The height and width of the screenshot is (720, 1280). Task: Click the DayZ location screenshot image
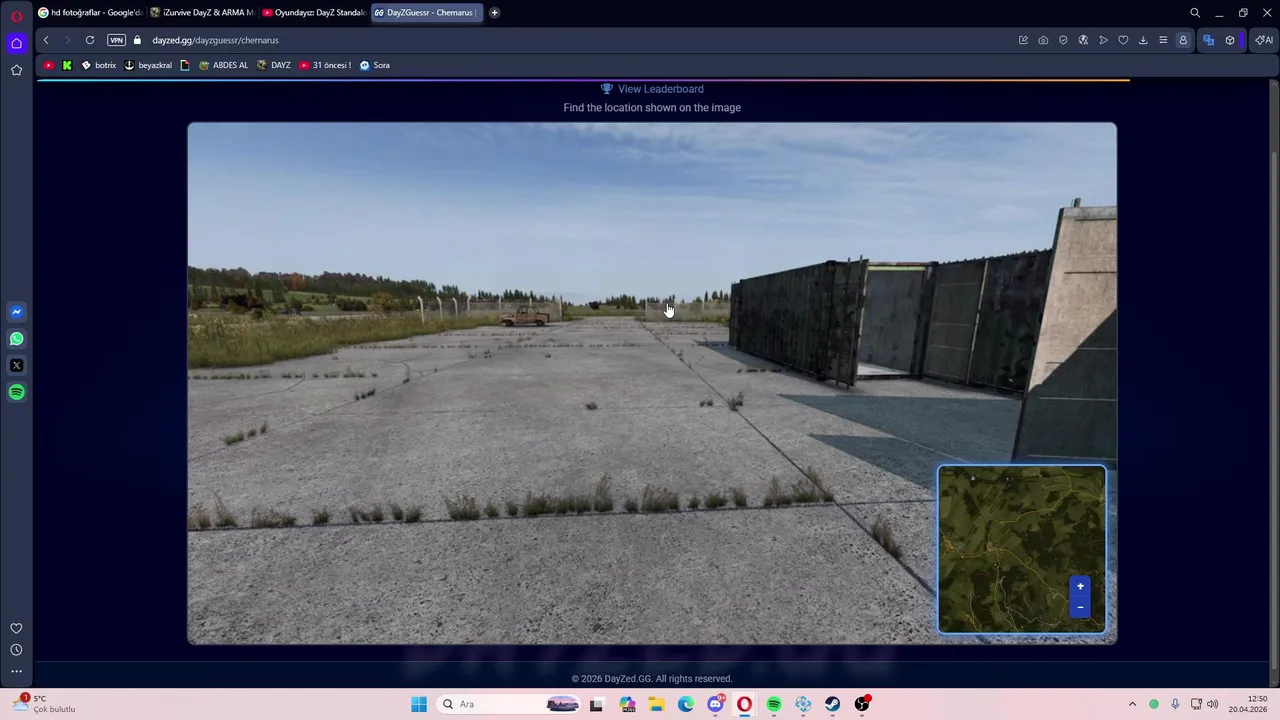[652, 383]
